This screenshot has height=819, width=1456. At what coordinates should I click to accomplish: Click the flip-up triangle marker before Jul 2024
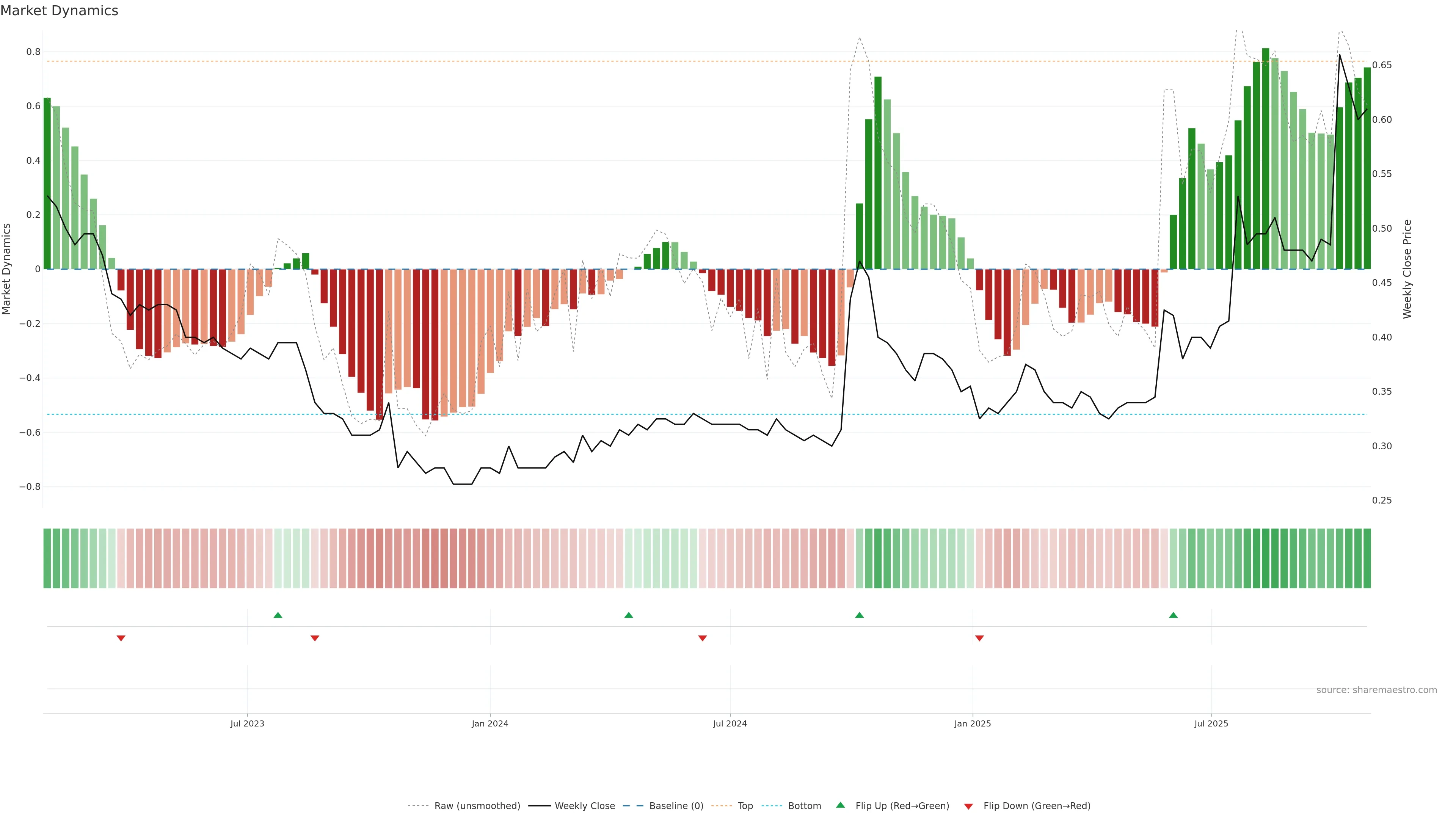pos(629,615)
